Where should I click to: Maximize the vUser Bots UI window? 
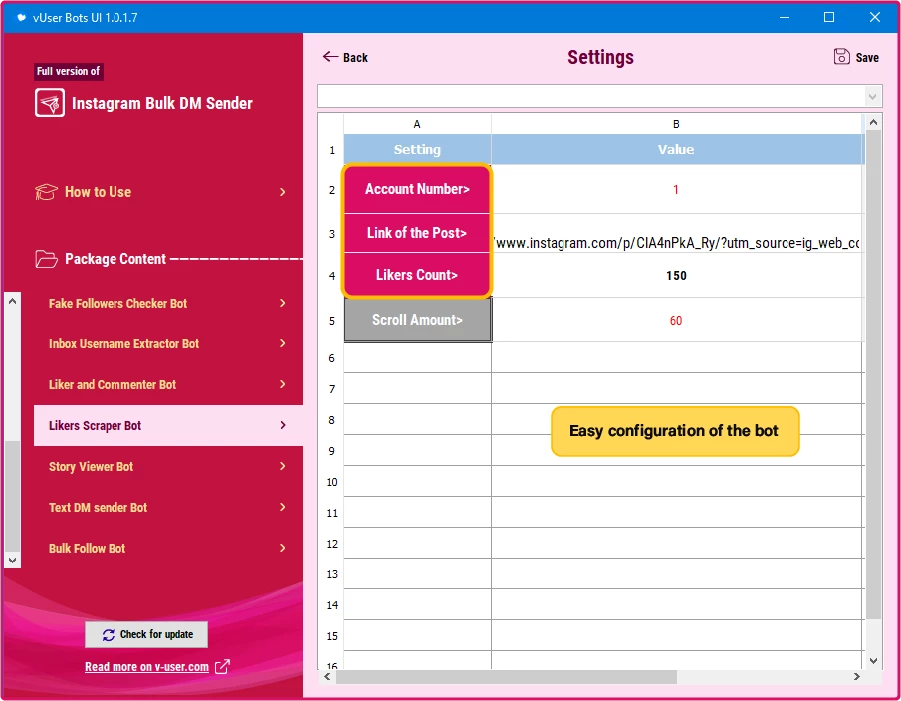[829, 17]
